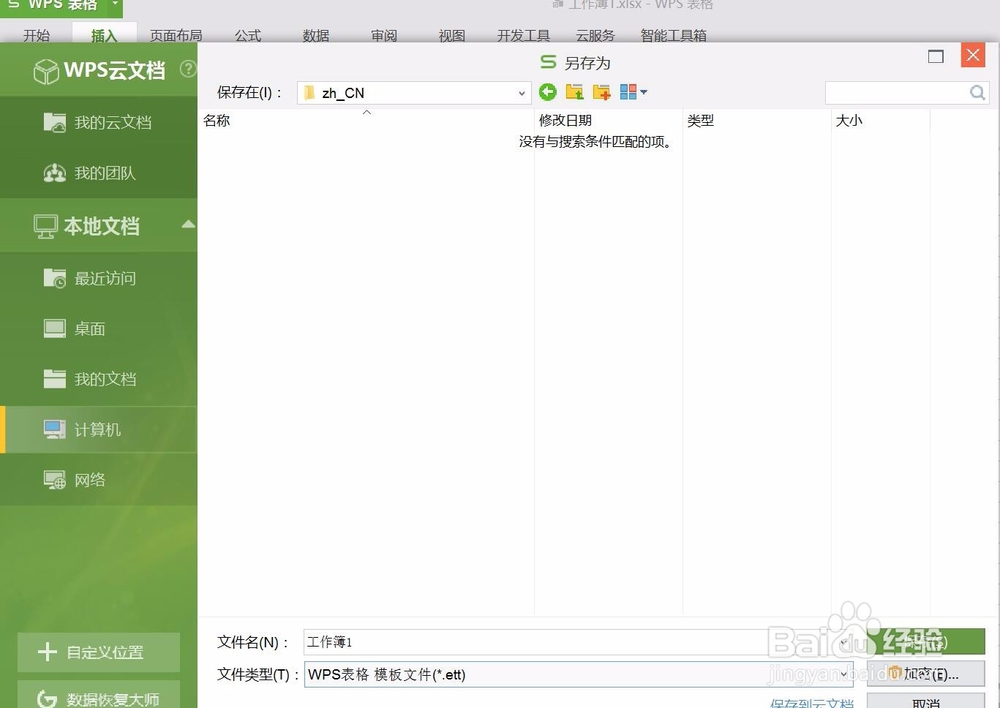Go up one folder level icon
The height and width of the screenshot is (708, 1000).
point(575,92)
